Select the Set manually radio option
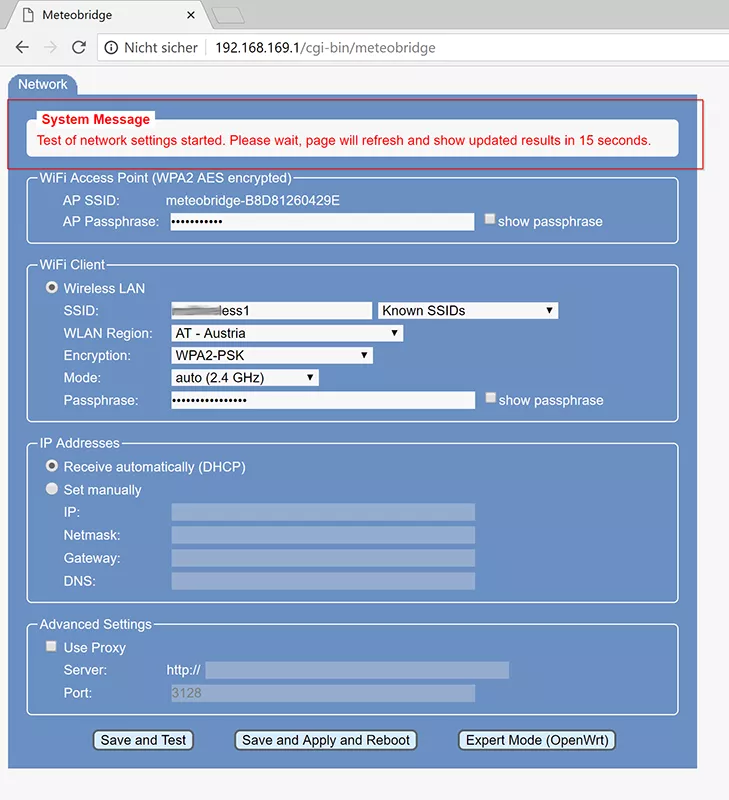The height and width of the screenshot is (800, 729). tap(52, 489)
